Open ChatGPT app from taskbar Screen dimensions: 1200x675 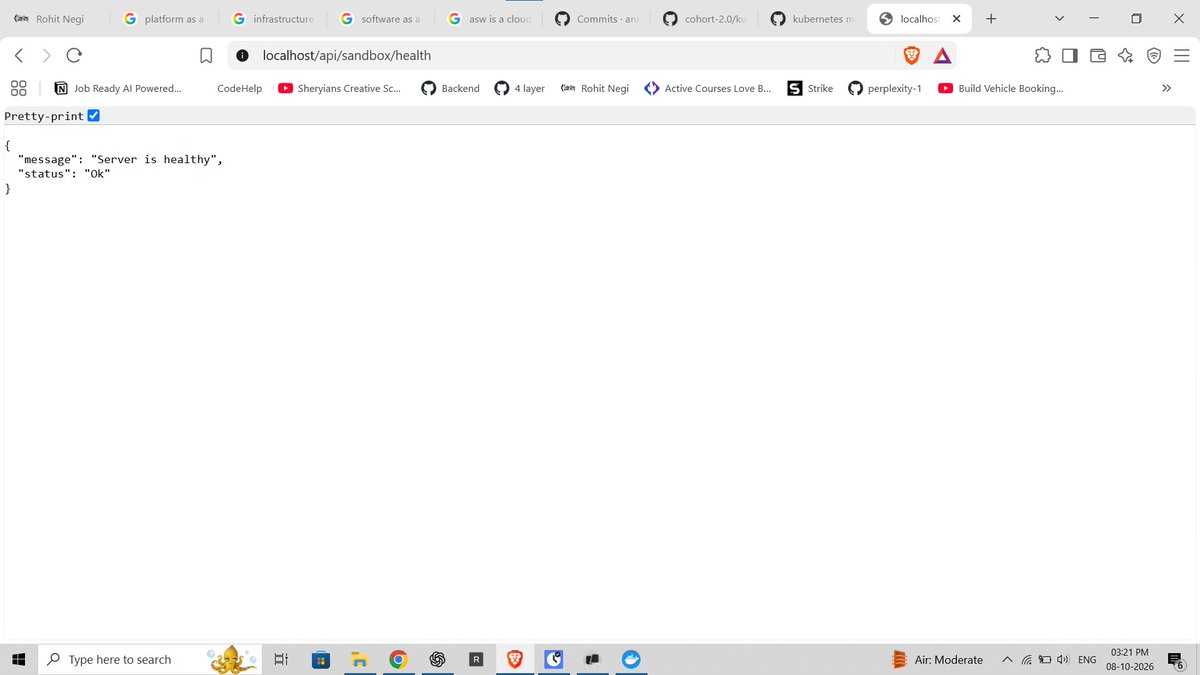click(437, 659)
